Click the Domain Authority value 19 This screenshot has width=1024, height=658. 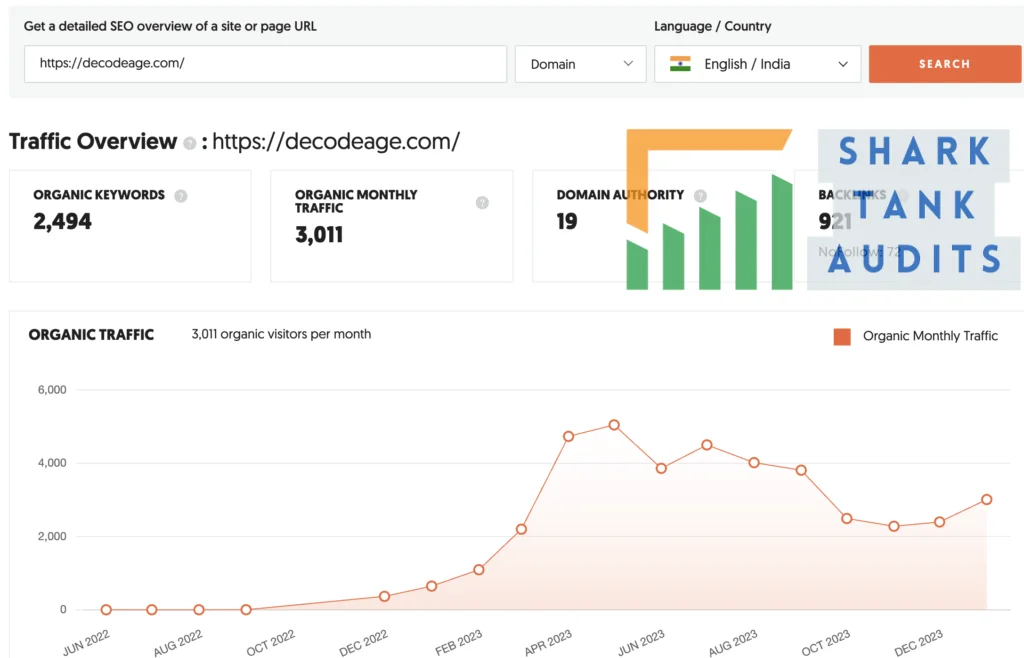click(x=567, y=221)
